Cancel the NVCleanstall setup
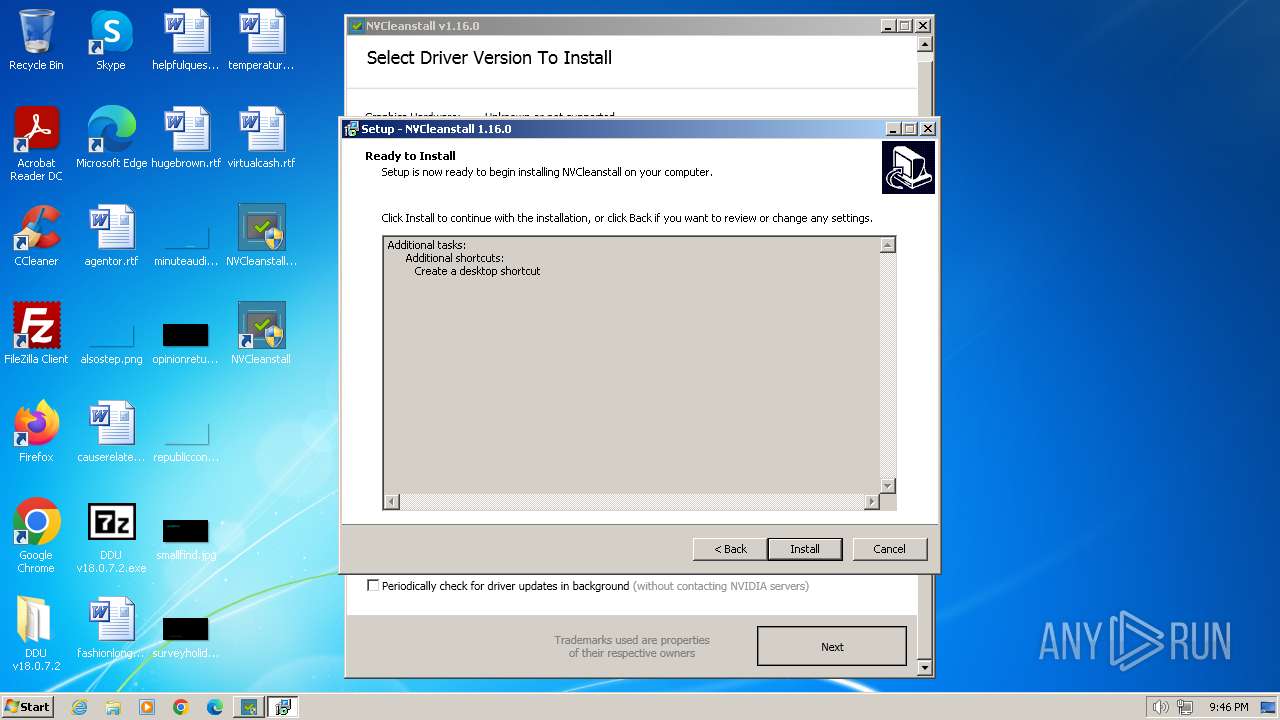The height and width of the screenshot is (720, 1280). click(x=889, y=549)
